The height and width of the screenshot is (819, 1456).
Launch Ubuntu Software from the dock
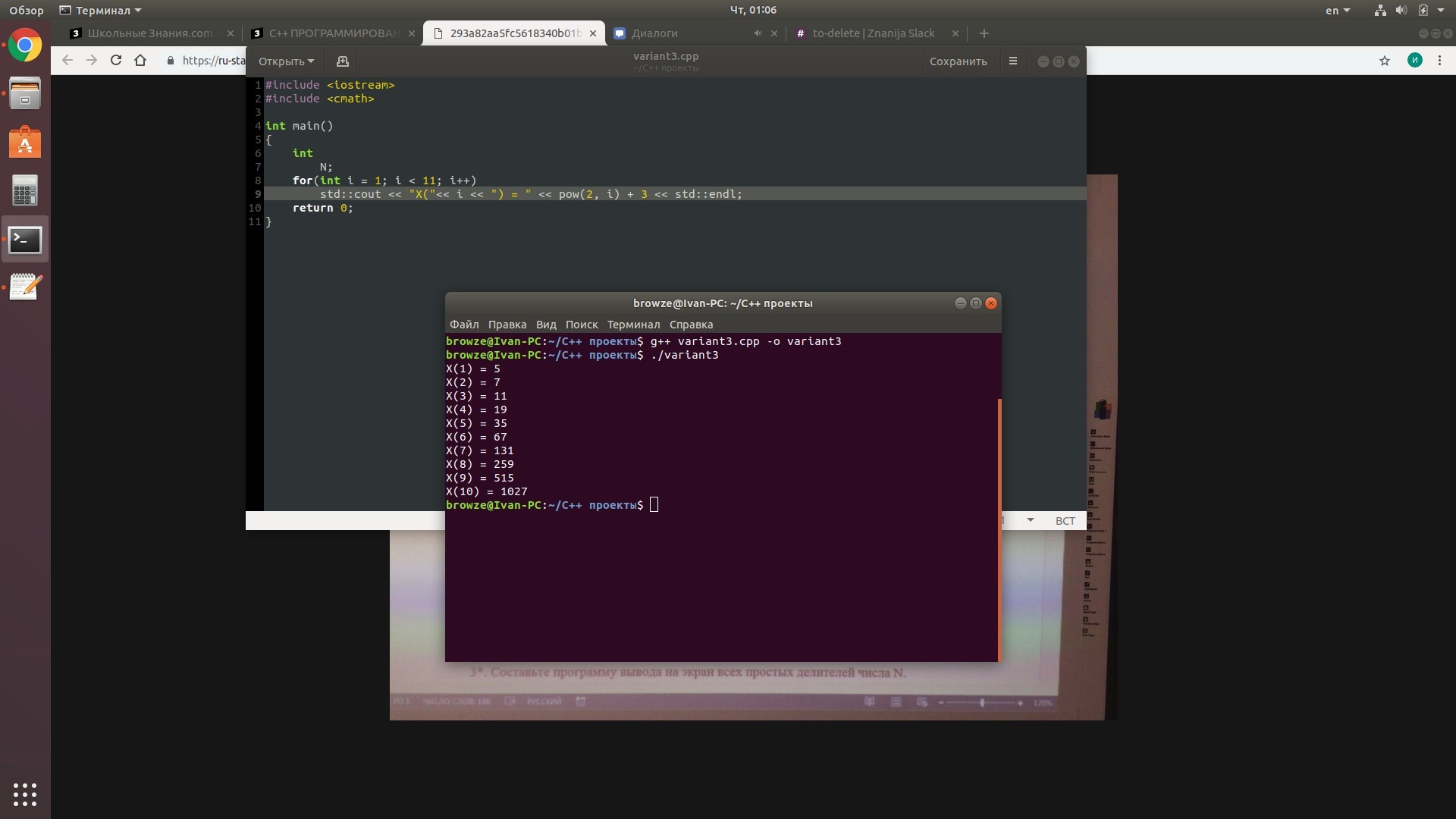25,143
